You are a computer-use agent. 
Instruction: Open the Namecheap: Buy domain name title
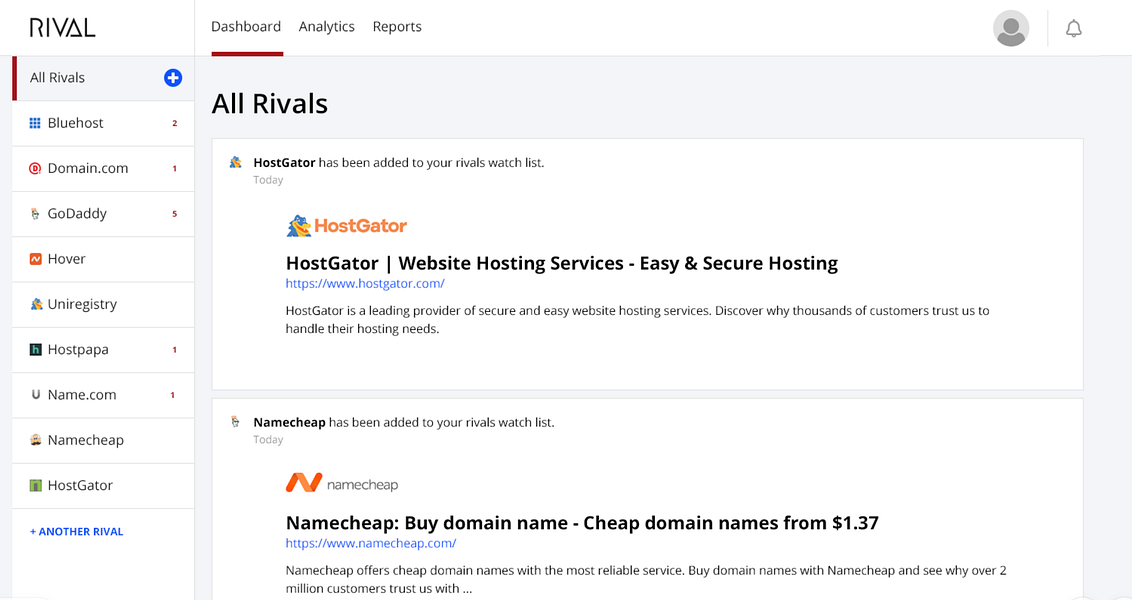coord(582,523)
